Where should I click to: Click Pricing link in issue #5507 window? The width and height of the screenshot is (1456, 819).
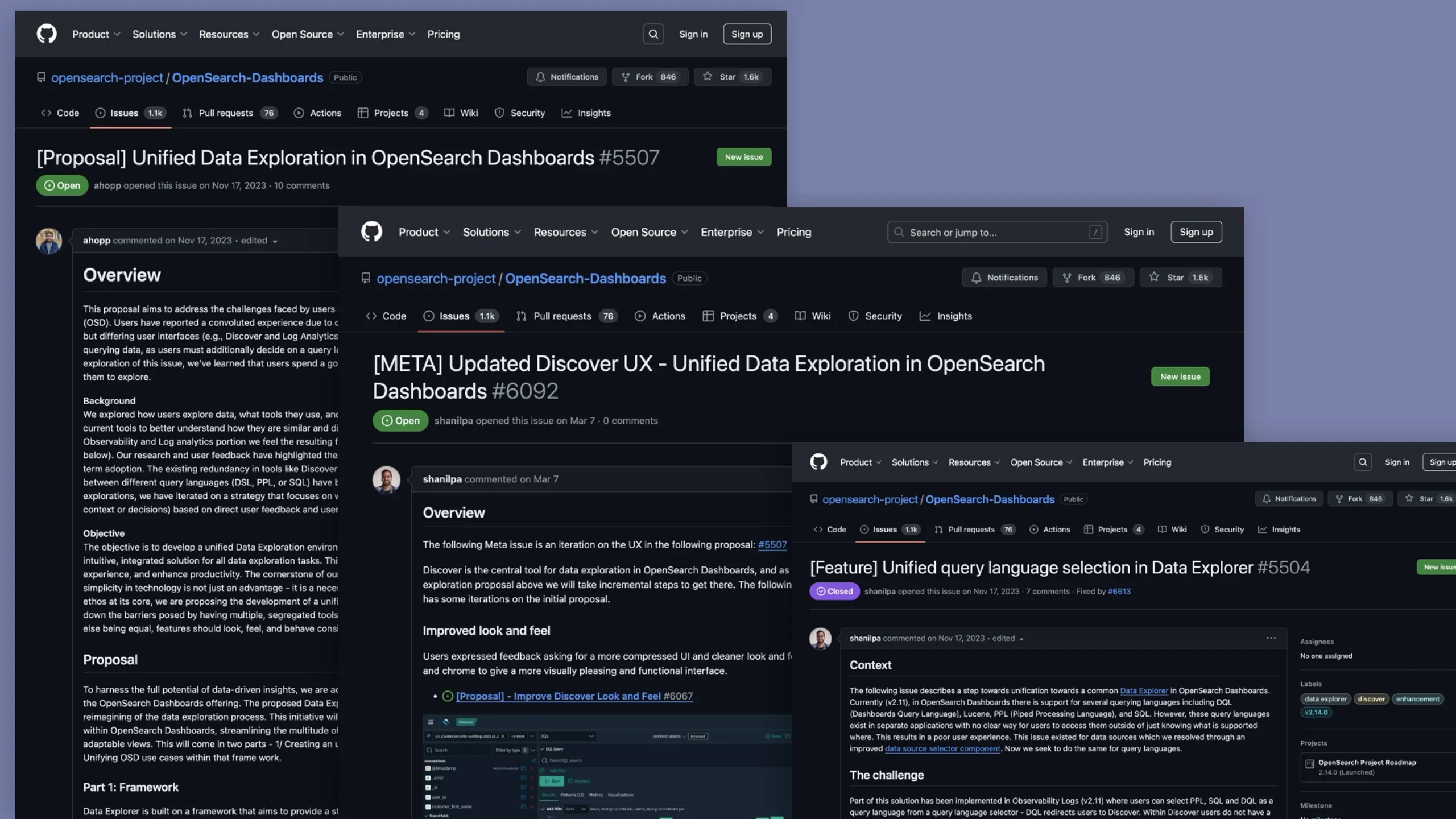444,34
